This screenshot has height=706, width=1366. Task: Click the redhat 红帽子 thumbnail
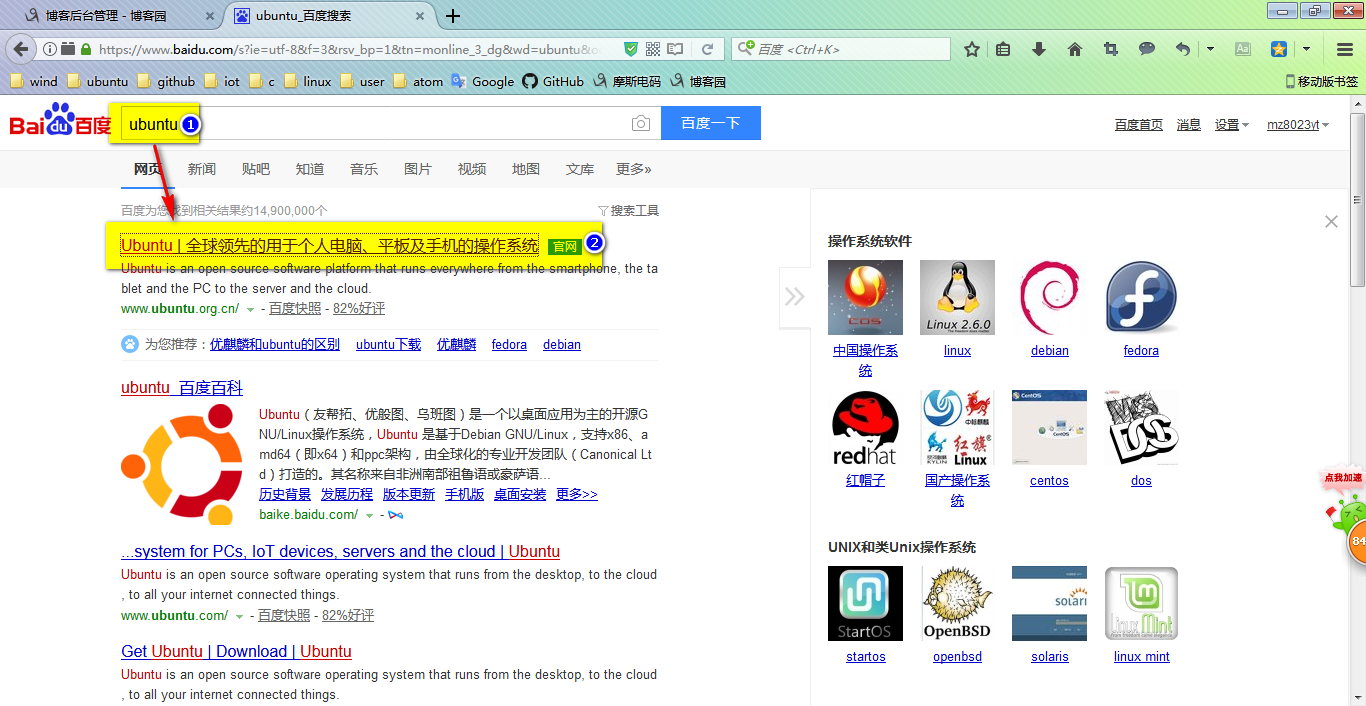865,427
